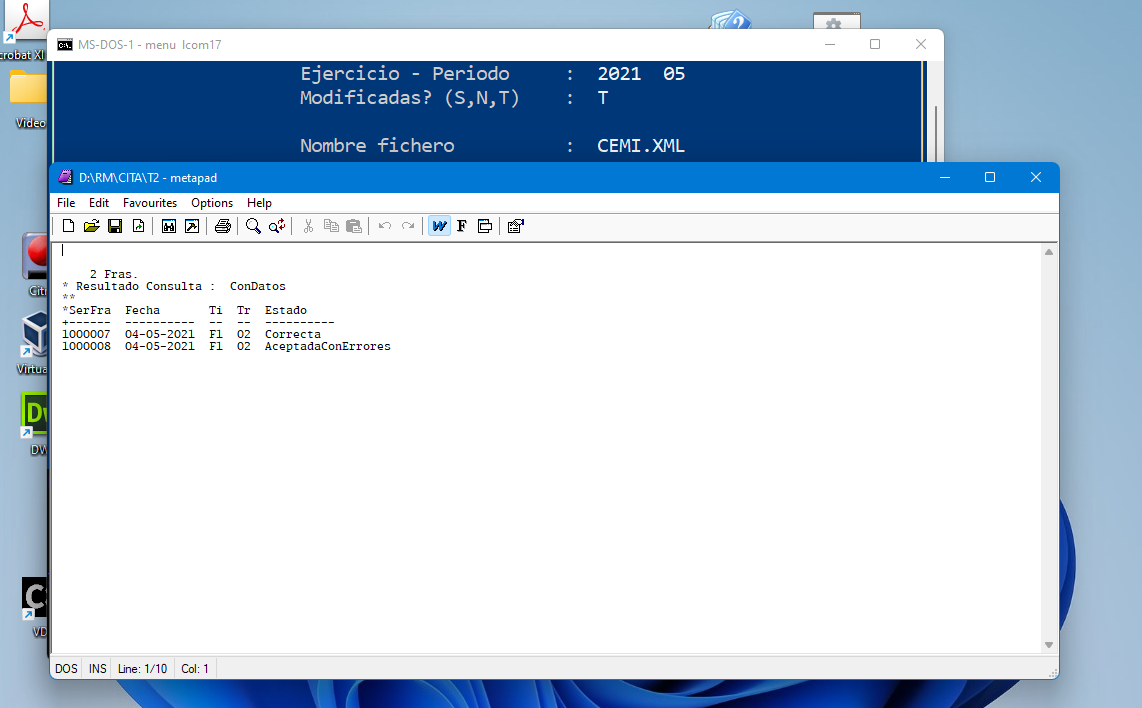The height and width of the screenshot is (708, 1142).
Task: Print the document using the printer icon
Action: pos(222,226)
